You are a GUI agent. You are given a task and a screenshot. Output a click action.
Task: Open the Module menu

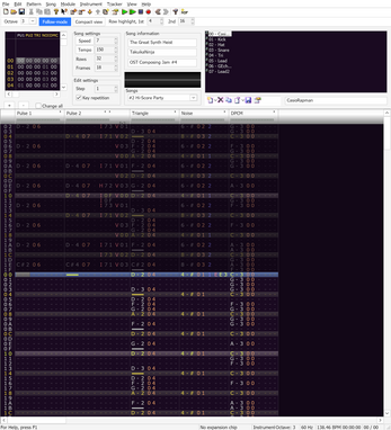click(68, 4)
